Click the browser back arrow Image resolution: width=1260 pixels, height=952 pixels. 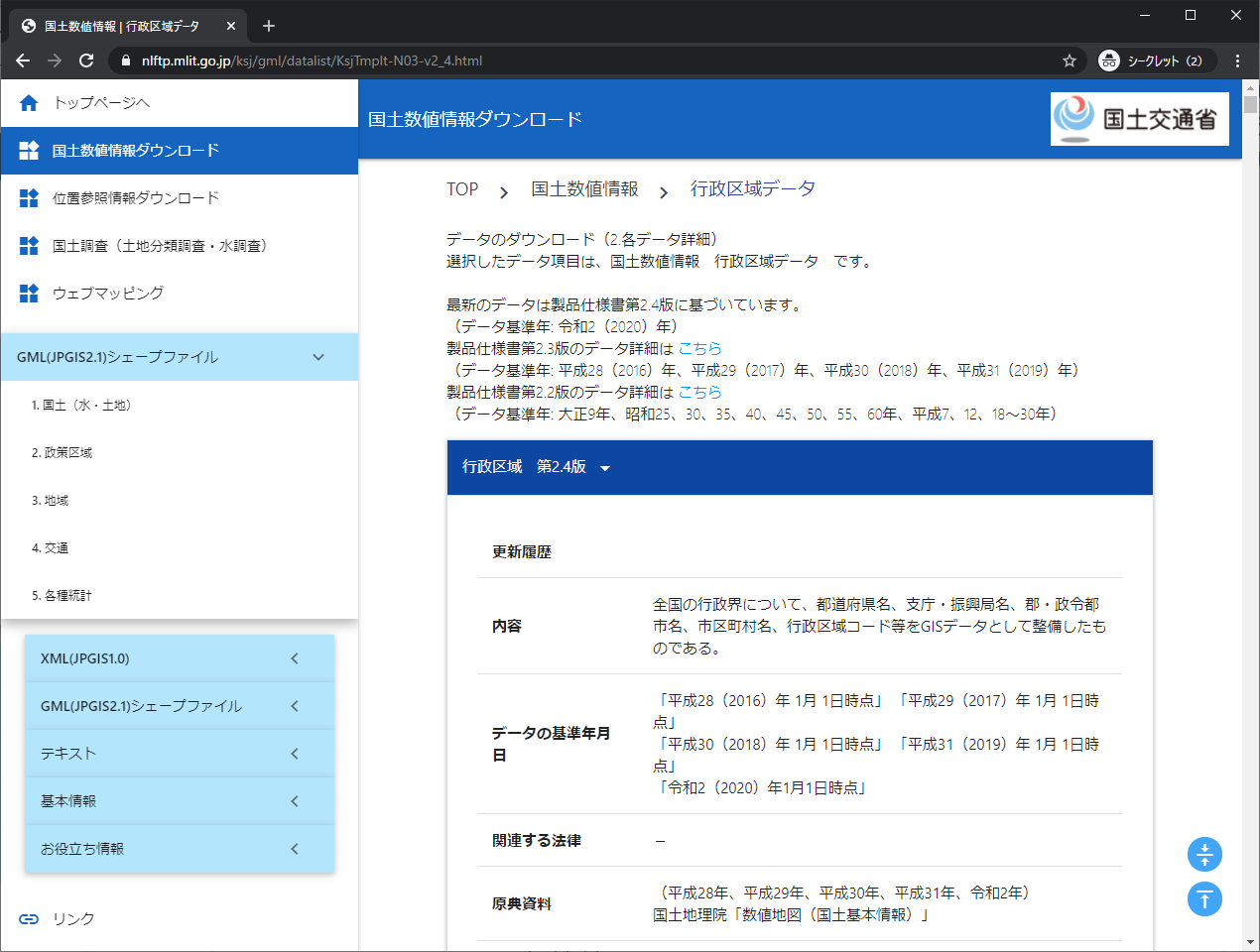pos(23,60)
